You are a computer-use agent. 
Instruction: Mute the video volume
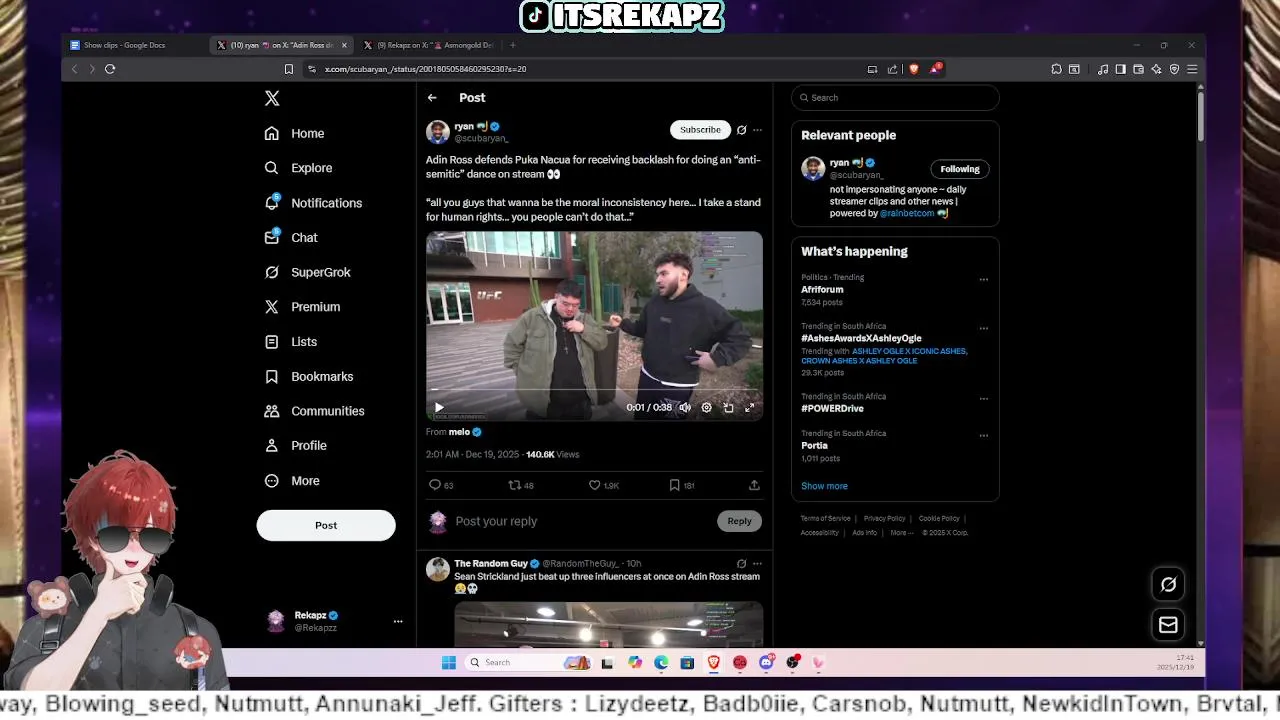685,408
